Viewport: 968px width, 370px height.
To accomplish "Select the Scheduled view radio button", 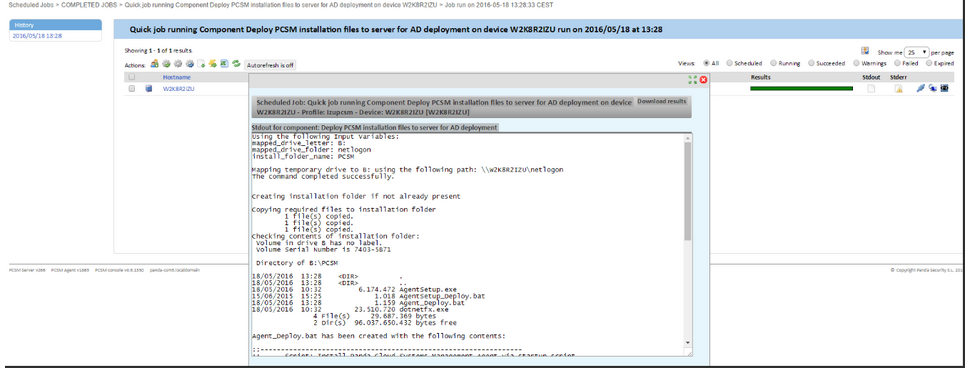I will (730, 63).
